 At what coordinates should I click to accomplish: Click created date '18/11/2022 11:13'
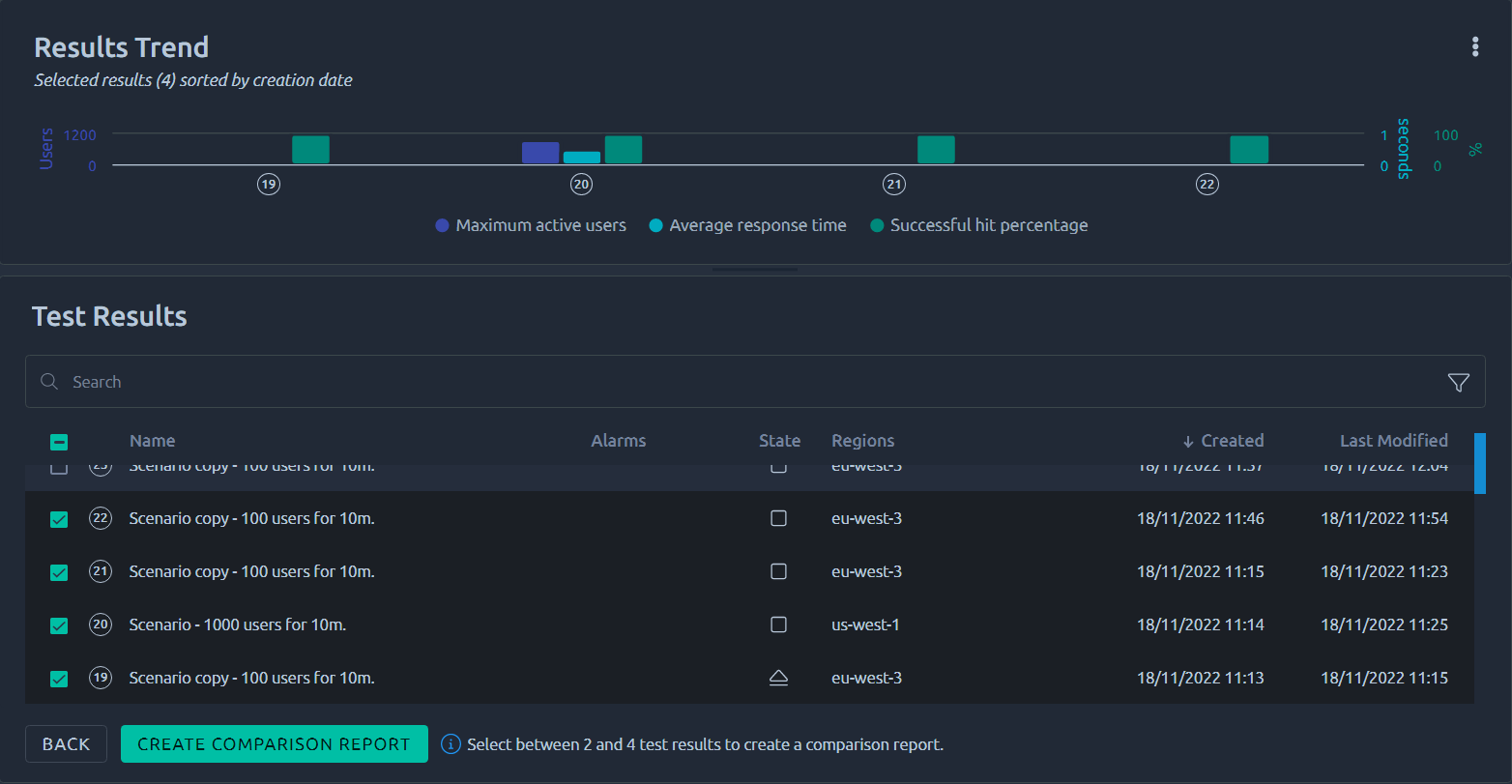point(1201,678)
